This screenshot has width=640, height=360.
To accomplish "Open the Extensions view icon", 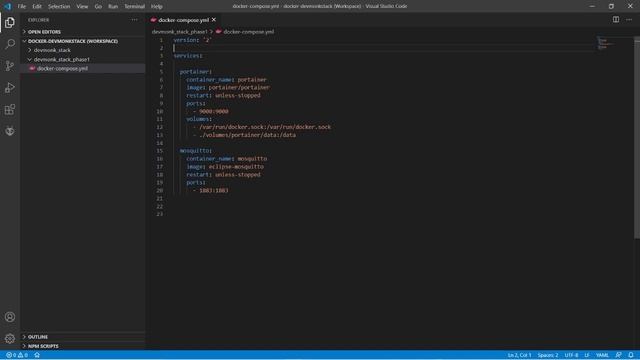I will click(x=10, y=109).
